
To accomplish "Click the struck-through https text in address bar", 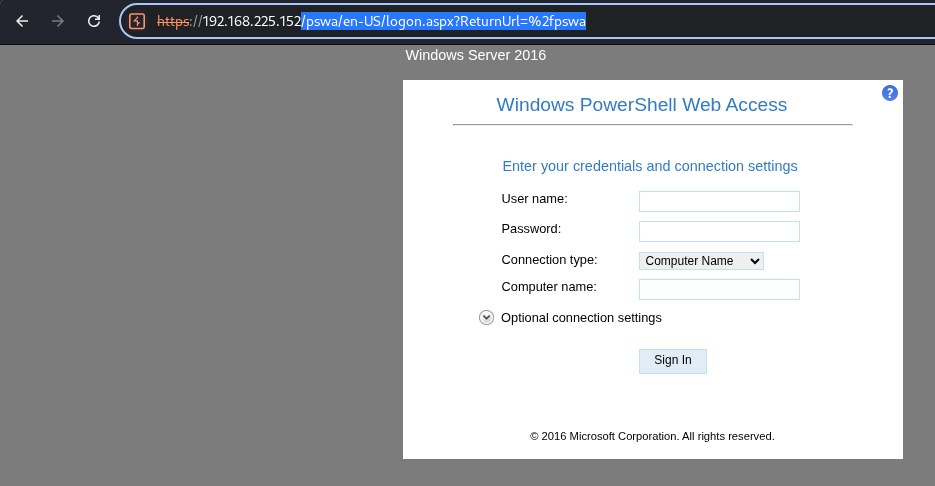I will [x=174, y=21].
